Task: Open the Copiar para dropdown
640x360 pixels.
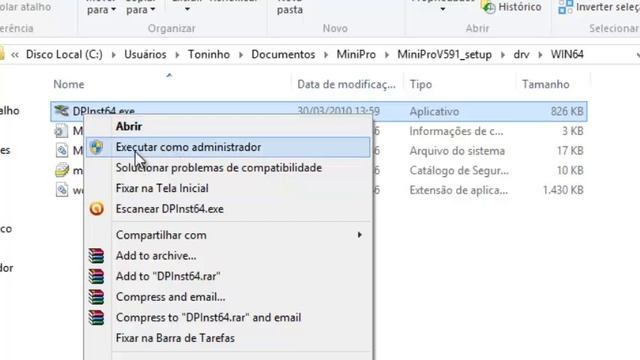Action: click(140, 8)
